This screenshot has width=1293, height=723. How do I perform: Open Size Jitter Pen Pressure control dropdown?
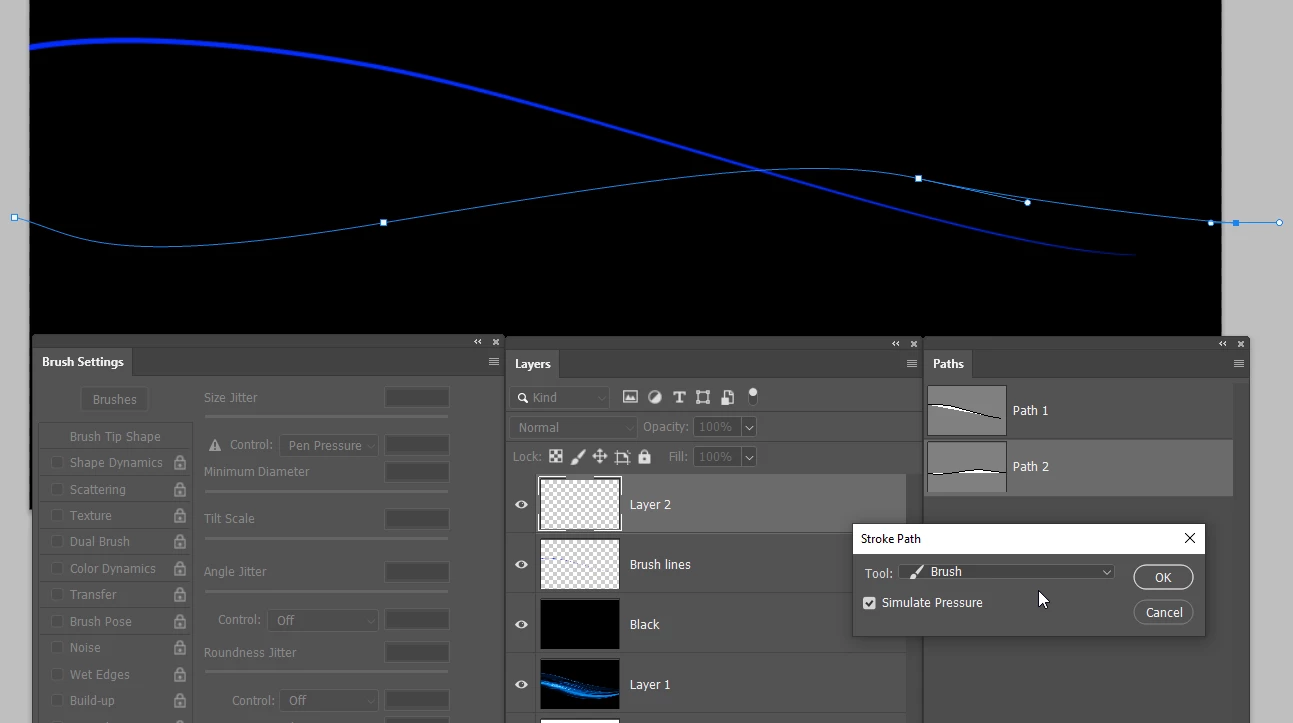tap(328, 445)
